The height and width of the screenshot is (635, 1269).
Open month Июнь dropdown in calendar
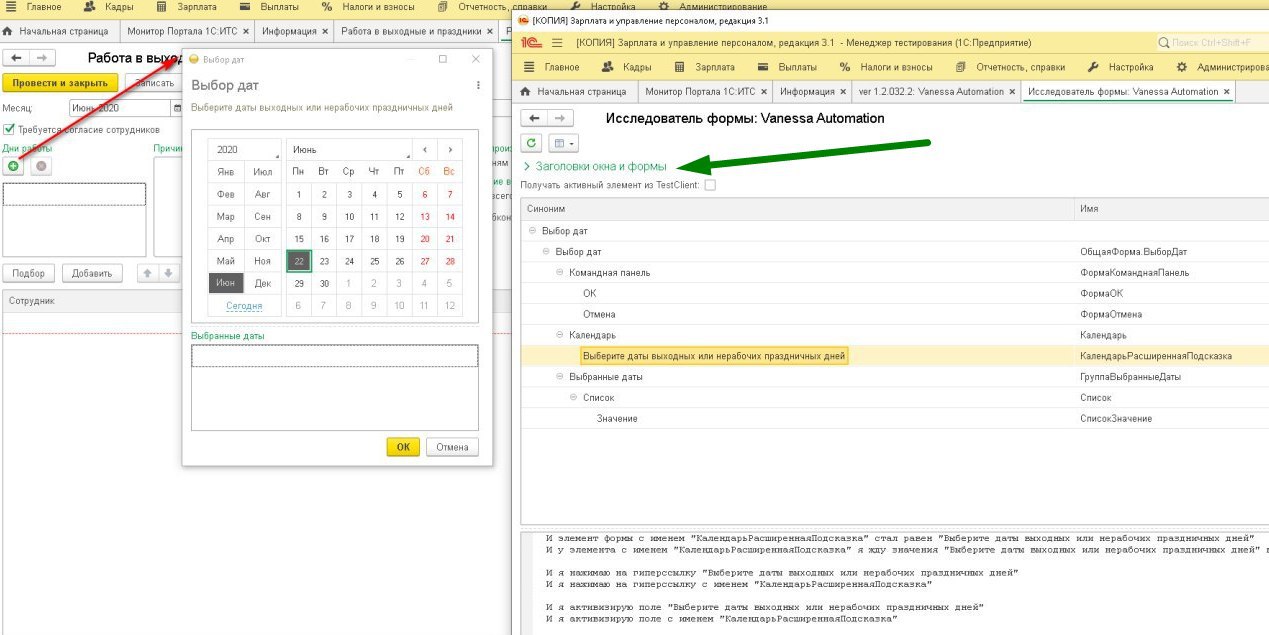tap(349, 149)
